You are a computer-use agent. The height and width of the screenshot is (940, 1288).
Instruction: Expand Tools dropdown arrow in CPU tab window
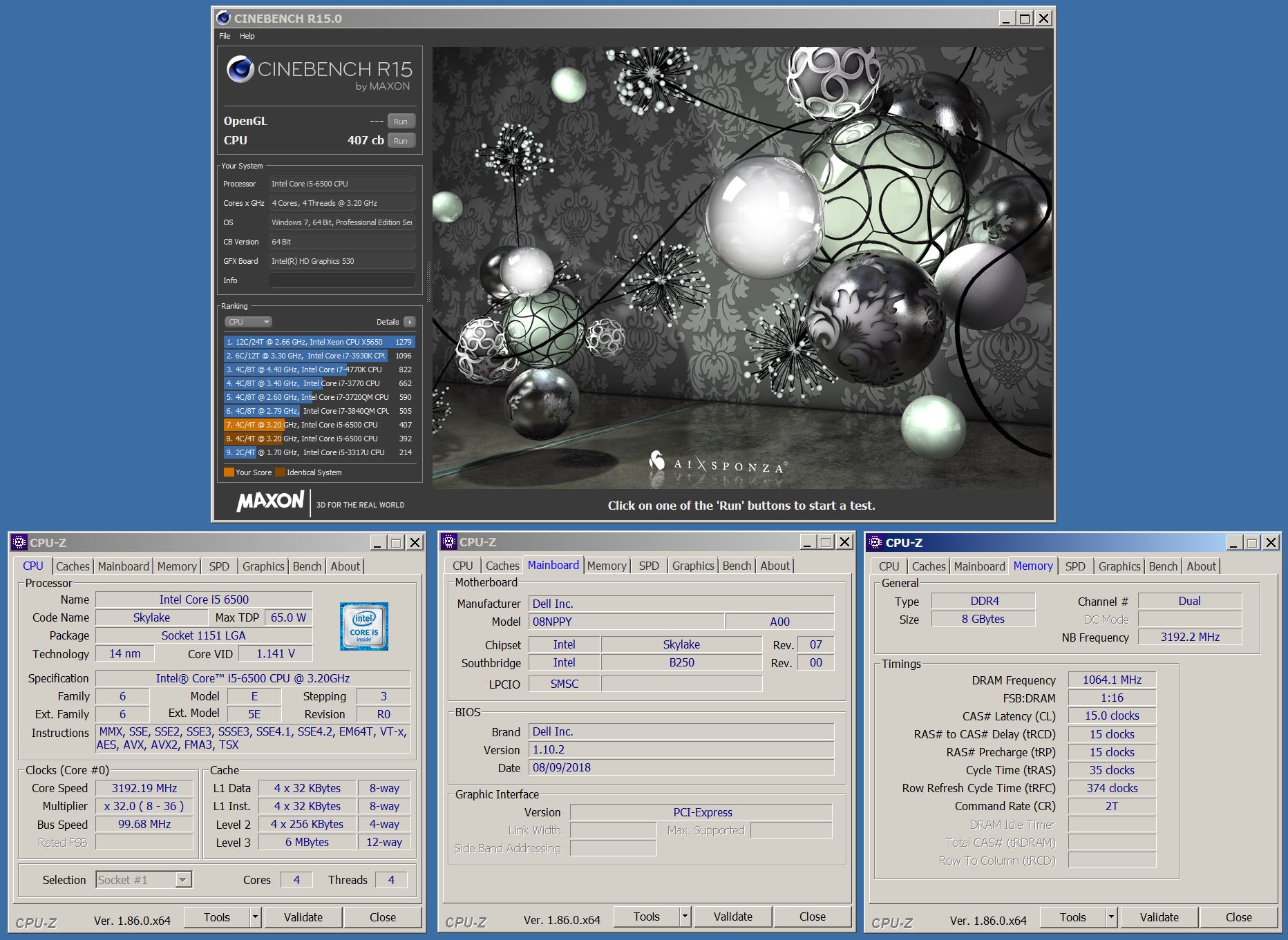[255, 917]
